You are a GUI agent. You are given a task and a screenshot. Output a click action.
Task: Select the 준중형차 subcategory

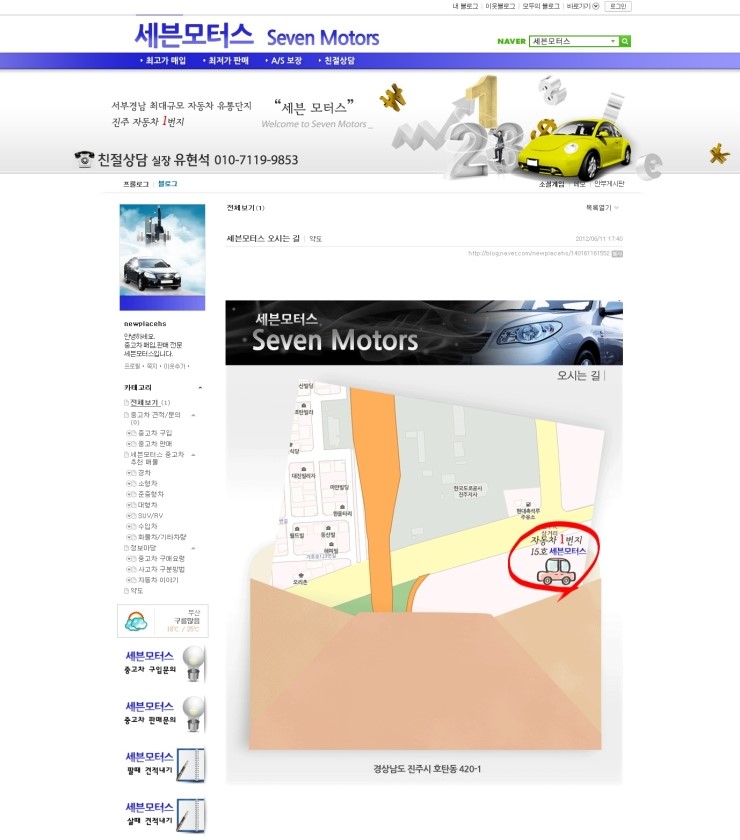(x=151, y=494)
